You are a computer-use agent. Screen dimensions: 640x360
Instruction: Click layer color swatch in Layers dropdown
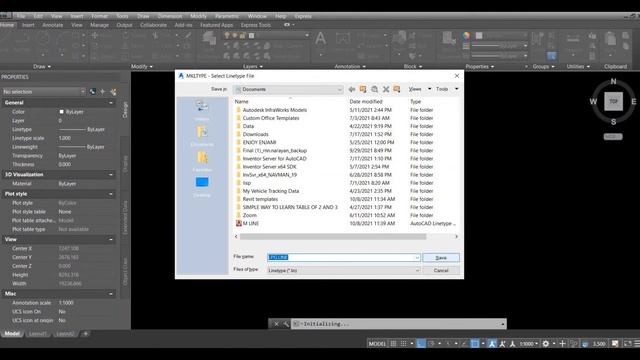pos(251,36)
